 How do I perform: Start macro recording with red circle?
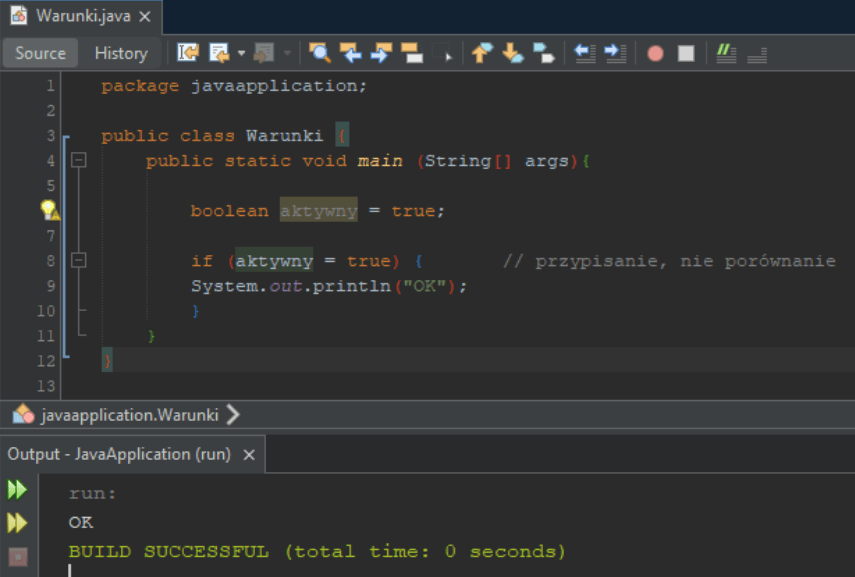[655, 53]
